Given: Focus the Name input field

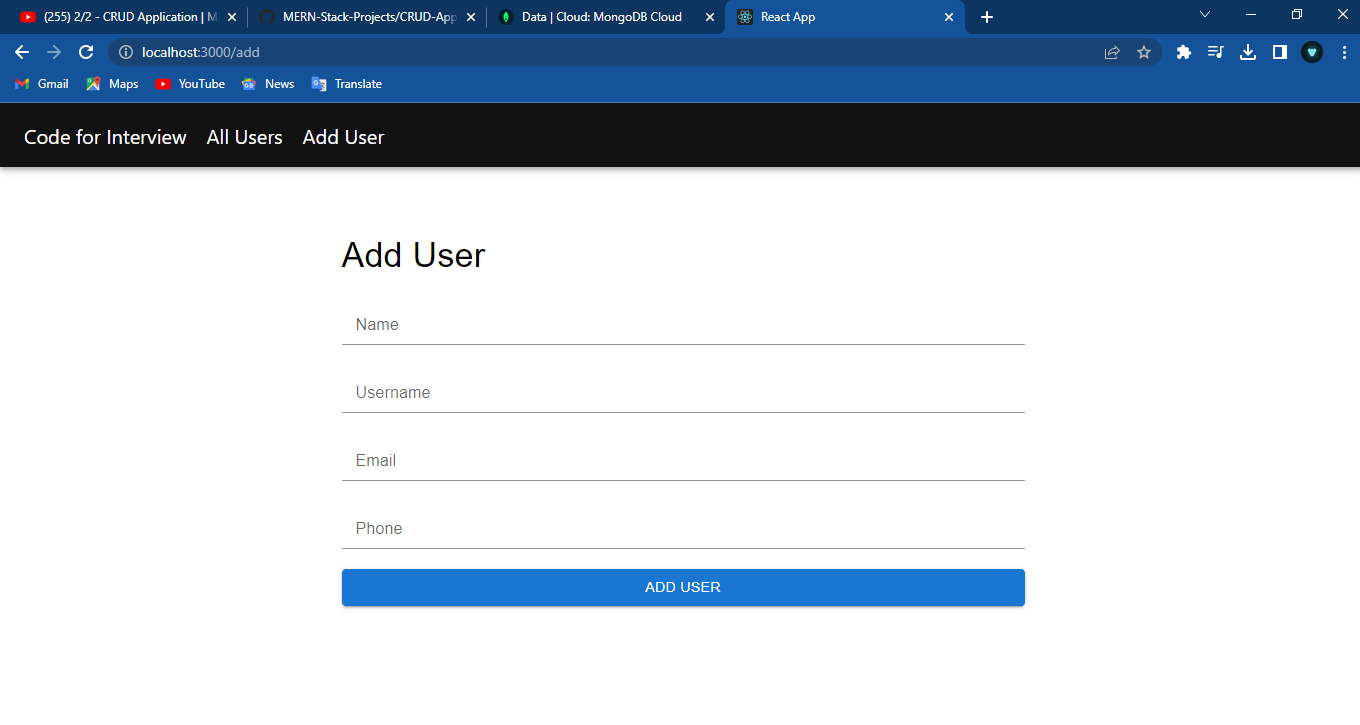Looking at the screenshot, I should [683, 325].
